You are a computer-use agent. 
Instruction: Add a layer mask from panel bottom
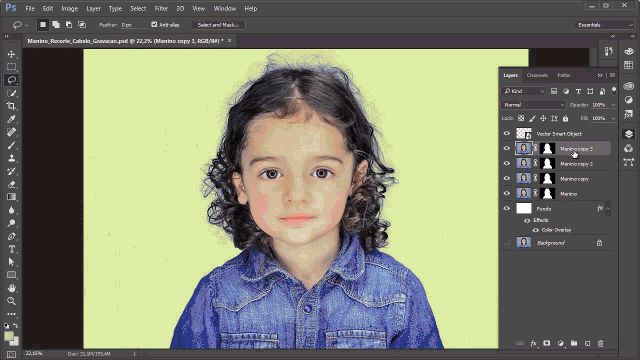point(547,344)
